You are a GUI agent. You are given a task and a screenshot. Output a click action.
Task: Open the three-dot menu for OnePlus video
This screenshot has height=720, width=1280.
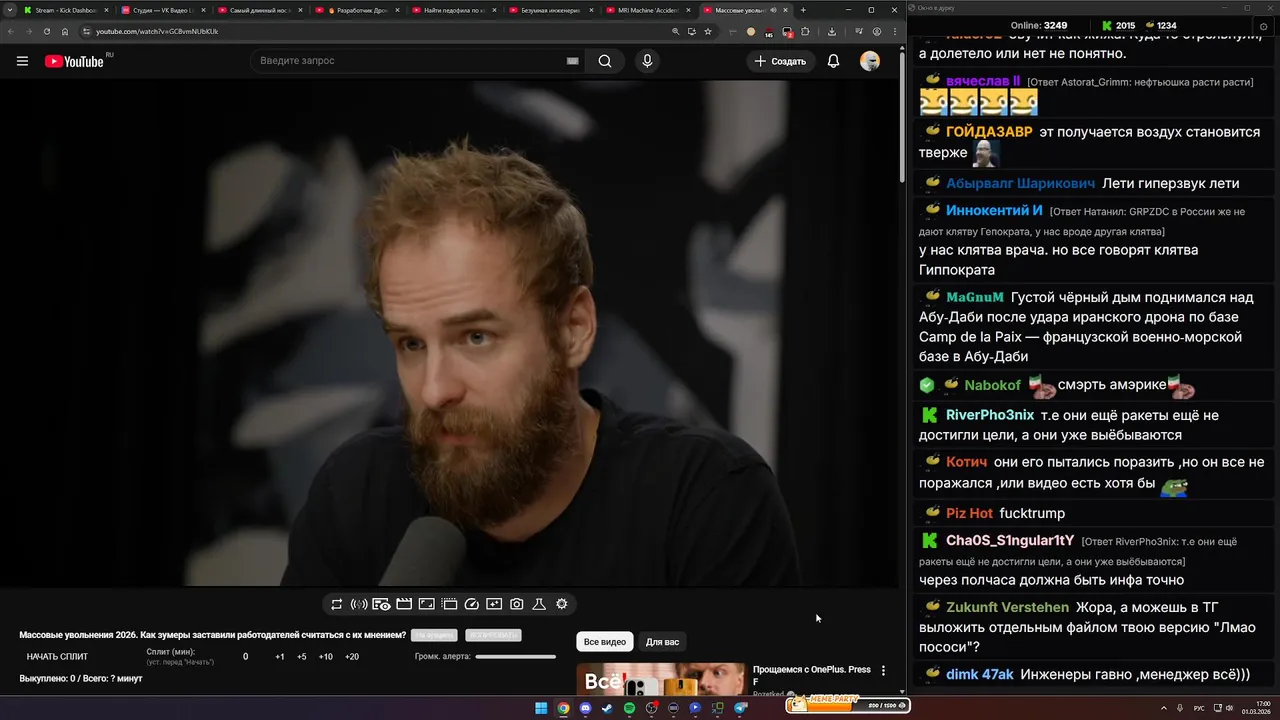(883, 671)
